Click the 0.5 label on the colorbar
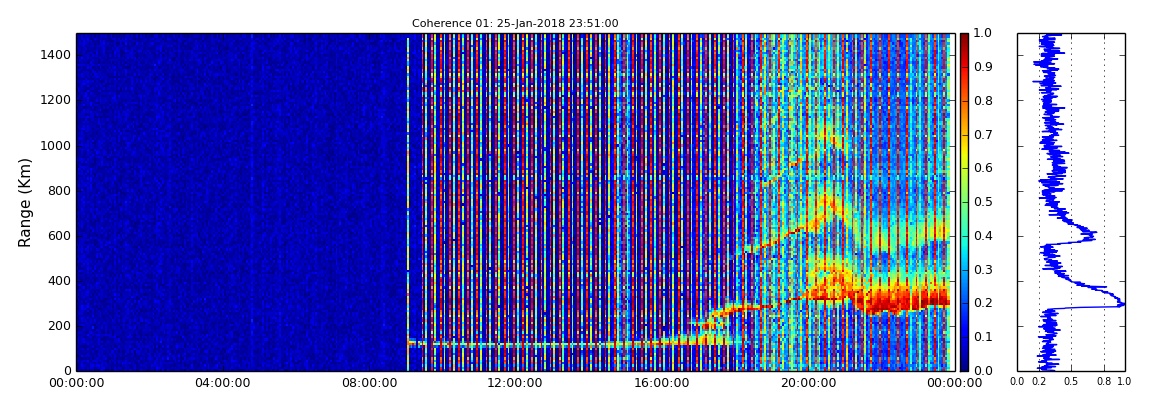The image size is (1150, 407). [981, 202]
